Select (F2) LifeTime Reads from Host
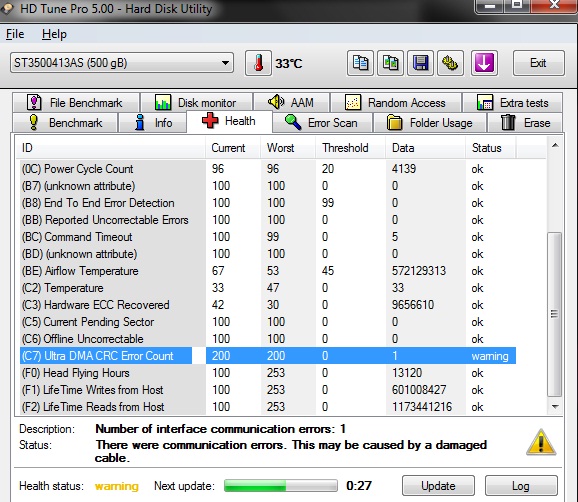This screenshot has width=578, height=502. [x=268, y=407]
